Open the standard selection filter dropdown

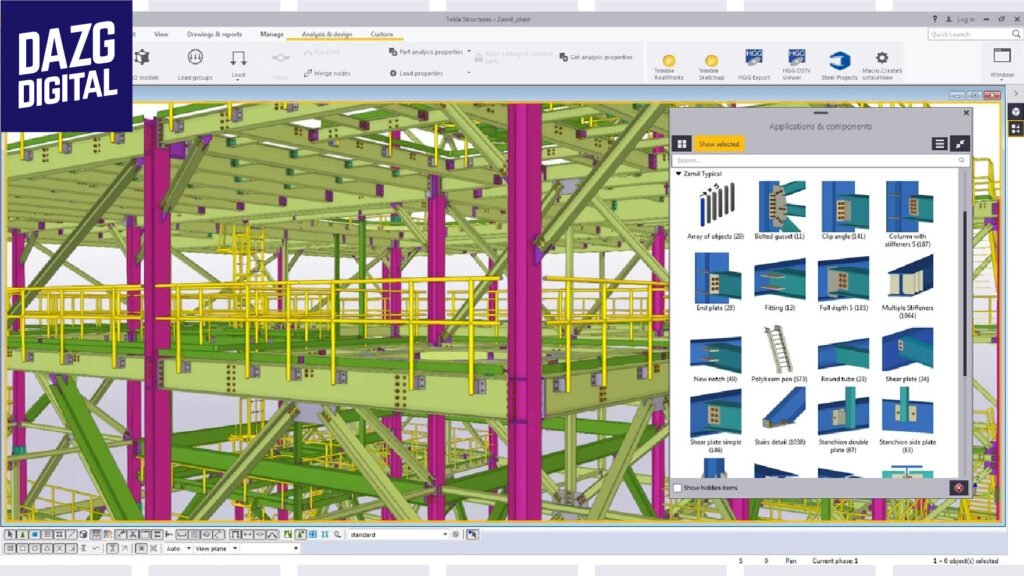point(445,535)
